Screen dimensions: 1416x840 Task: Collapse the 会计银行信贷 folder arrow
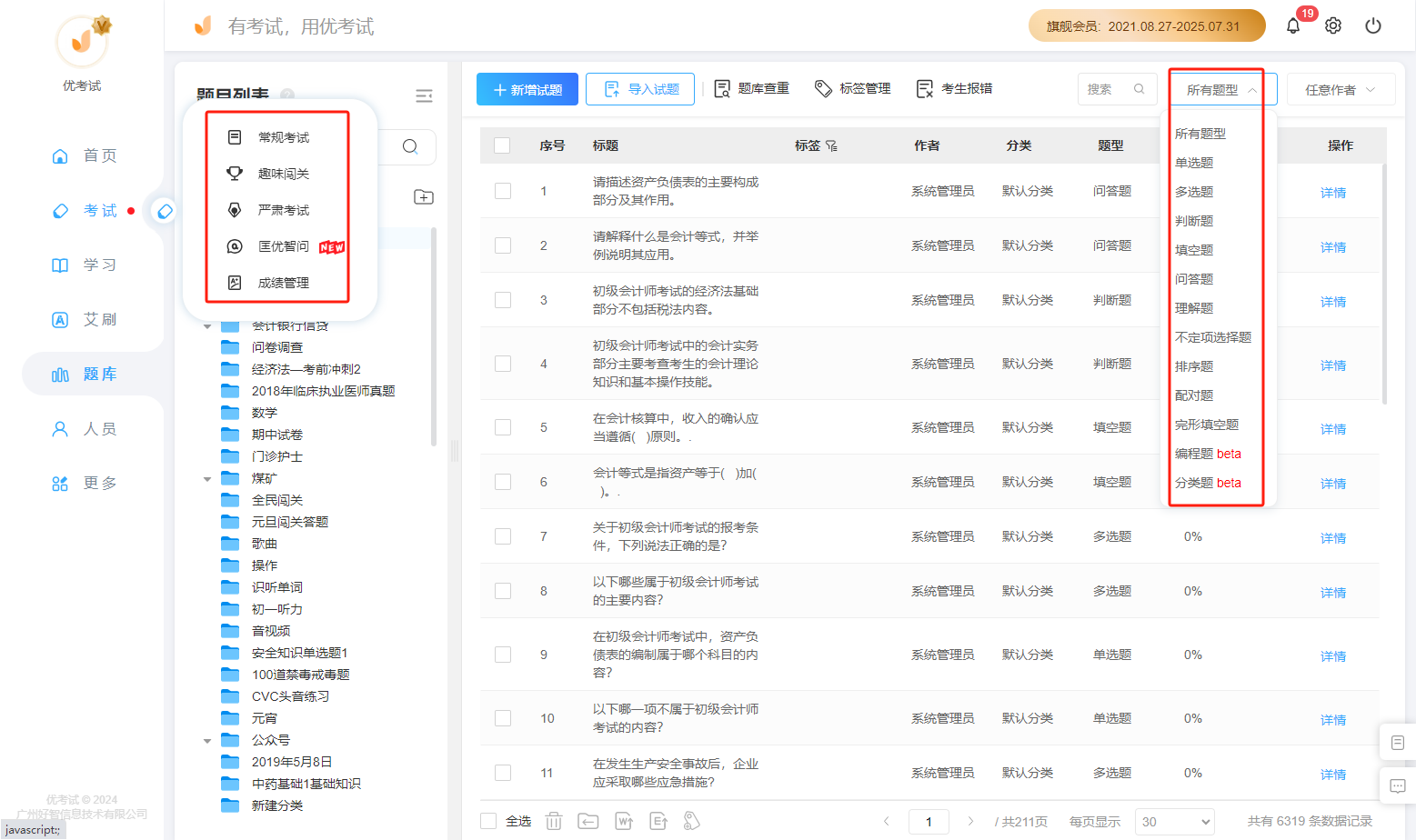click(x=207, y=326)
